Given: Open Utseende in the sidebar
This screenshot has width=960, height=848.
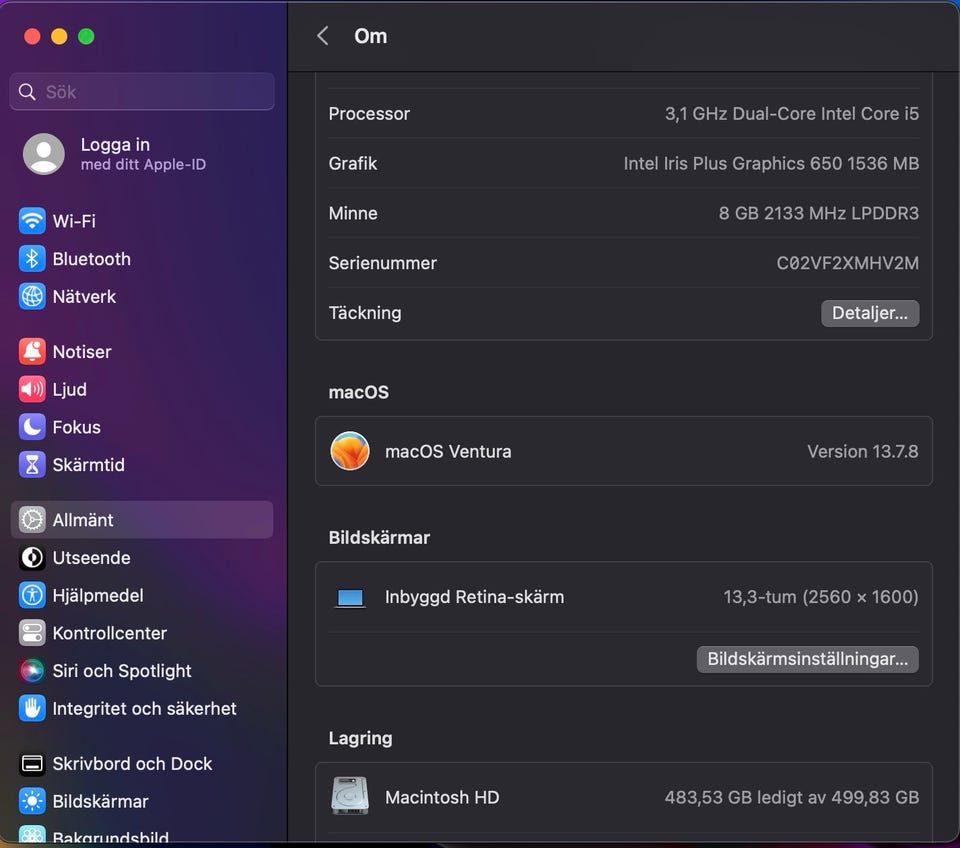Looking at the screenshot, I should (92, 558).
